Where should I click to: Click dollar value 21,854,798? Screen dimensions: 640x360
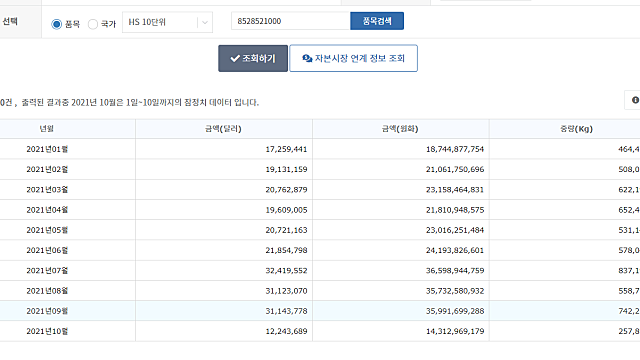(286, 250)
